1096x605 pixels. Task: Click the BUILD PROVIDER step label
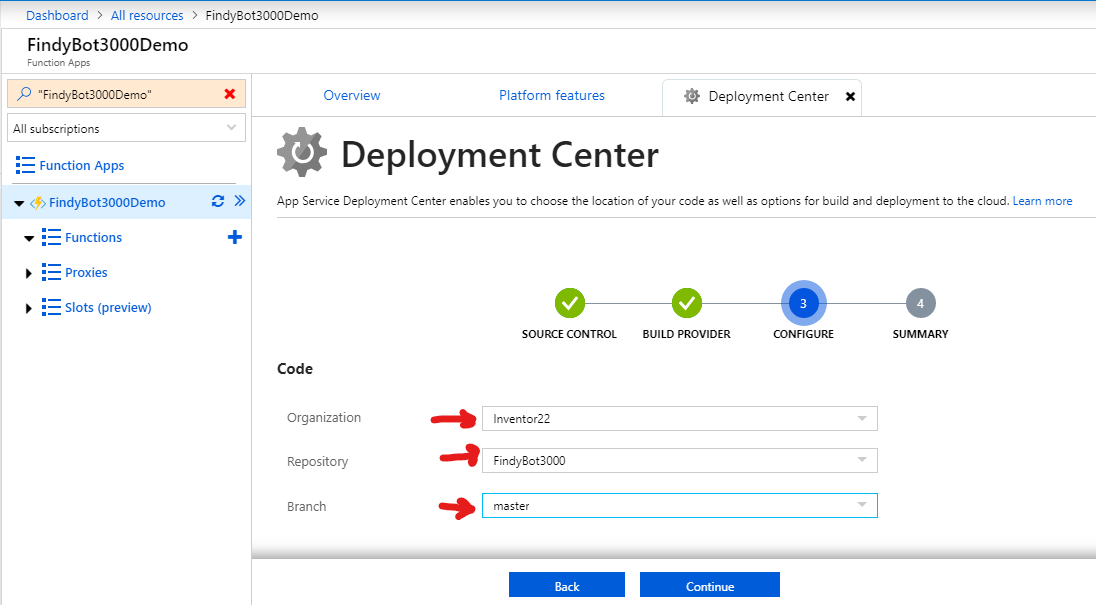(686, 334)
